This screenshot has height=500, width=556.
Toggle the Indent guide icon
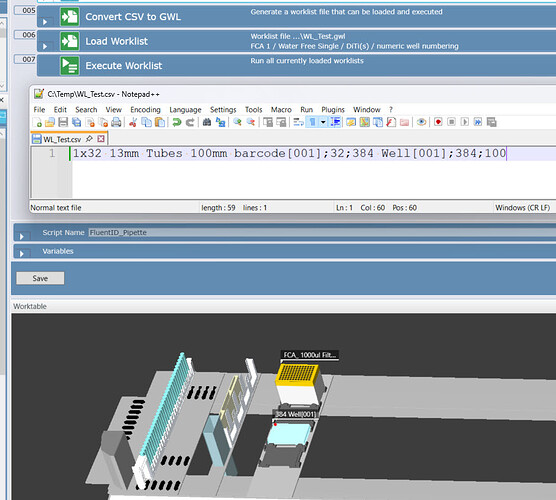tap(335, 122)
